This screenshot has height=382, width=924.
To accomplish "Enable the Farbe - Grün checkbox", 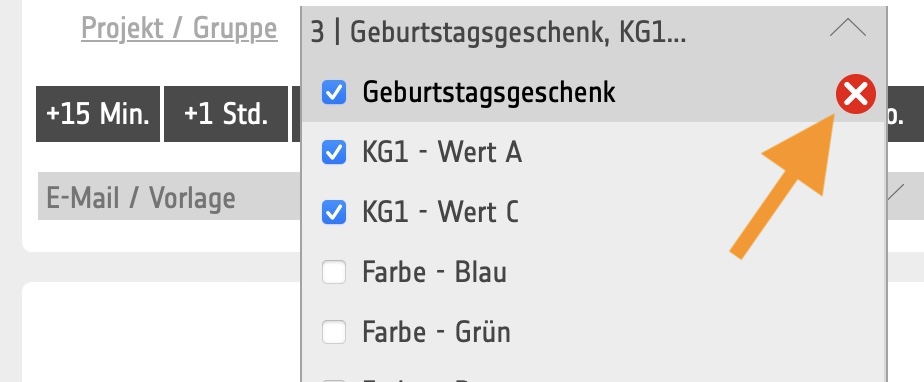I will tap(334, 332).
